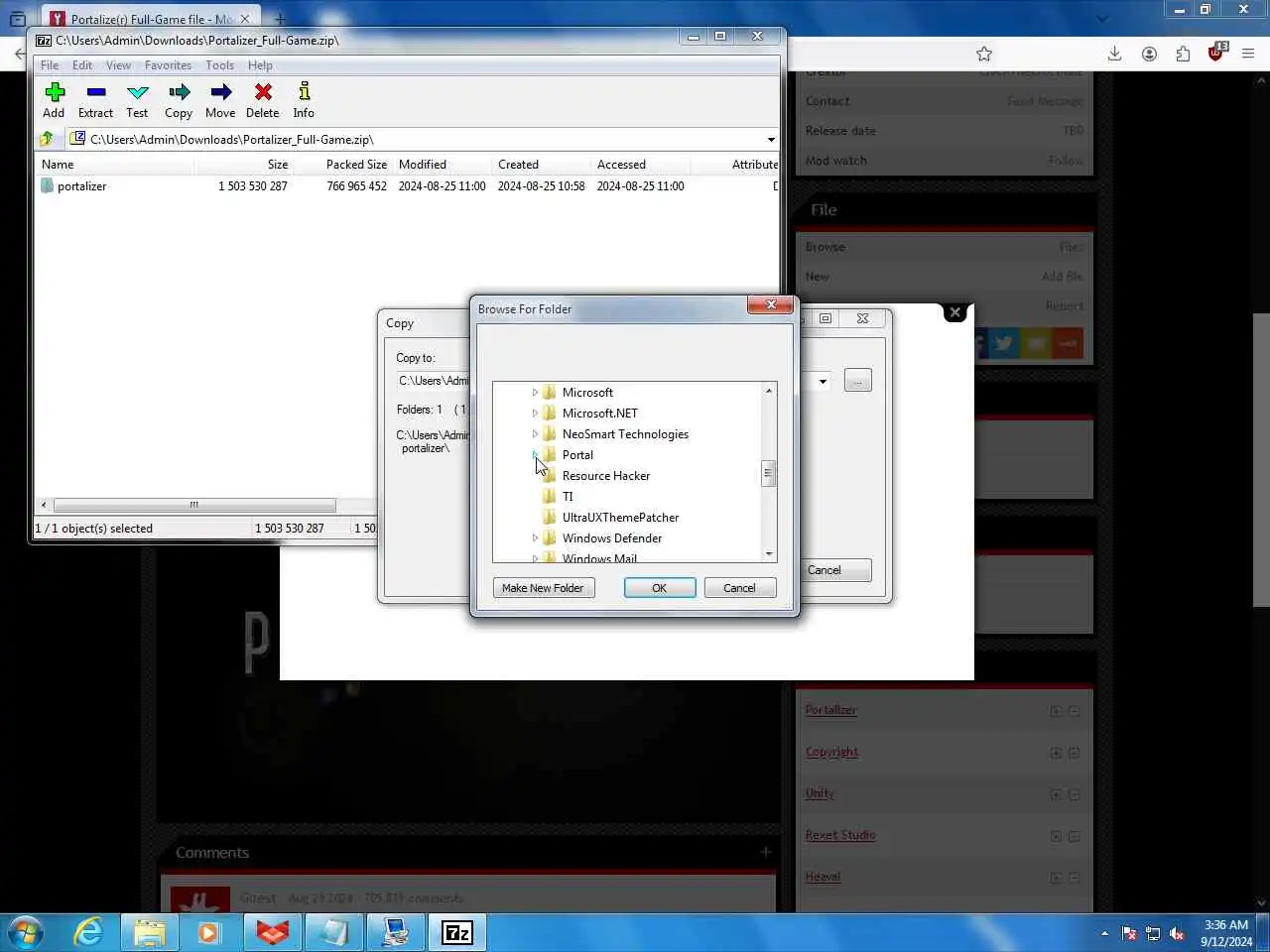Click the Copyright tag link
This screenshot has height=952, width=1270.
(831, 752)
